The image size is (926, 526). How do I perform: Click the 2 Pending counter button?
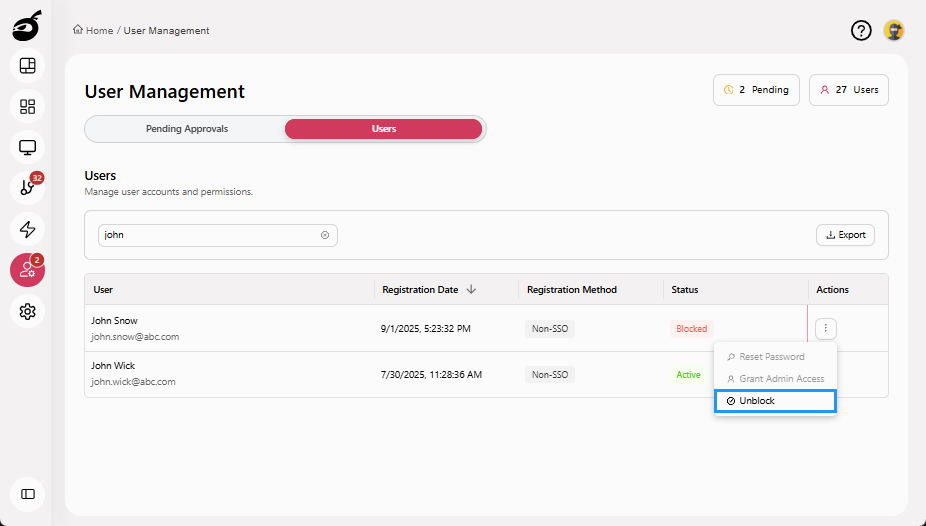756,90
